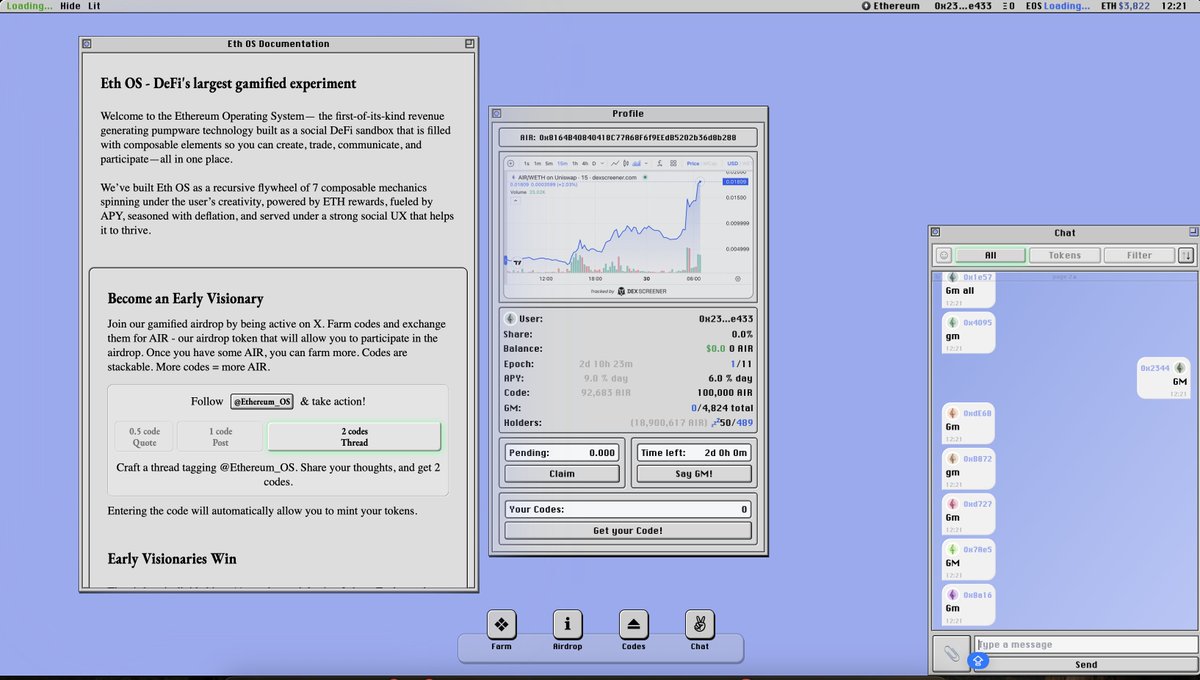This screenshot has height=680, width=1200.
Task: Focus the Type a message field
Action: pyautogui.click(x=1085, y=645)
